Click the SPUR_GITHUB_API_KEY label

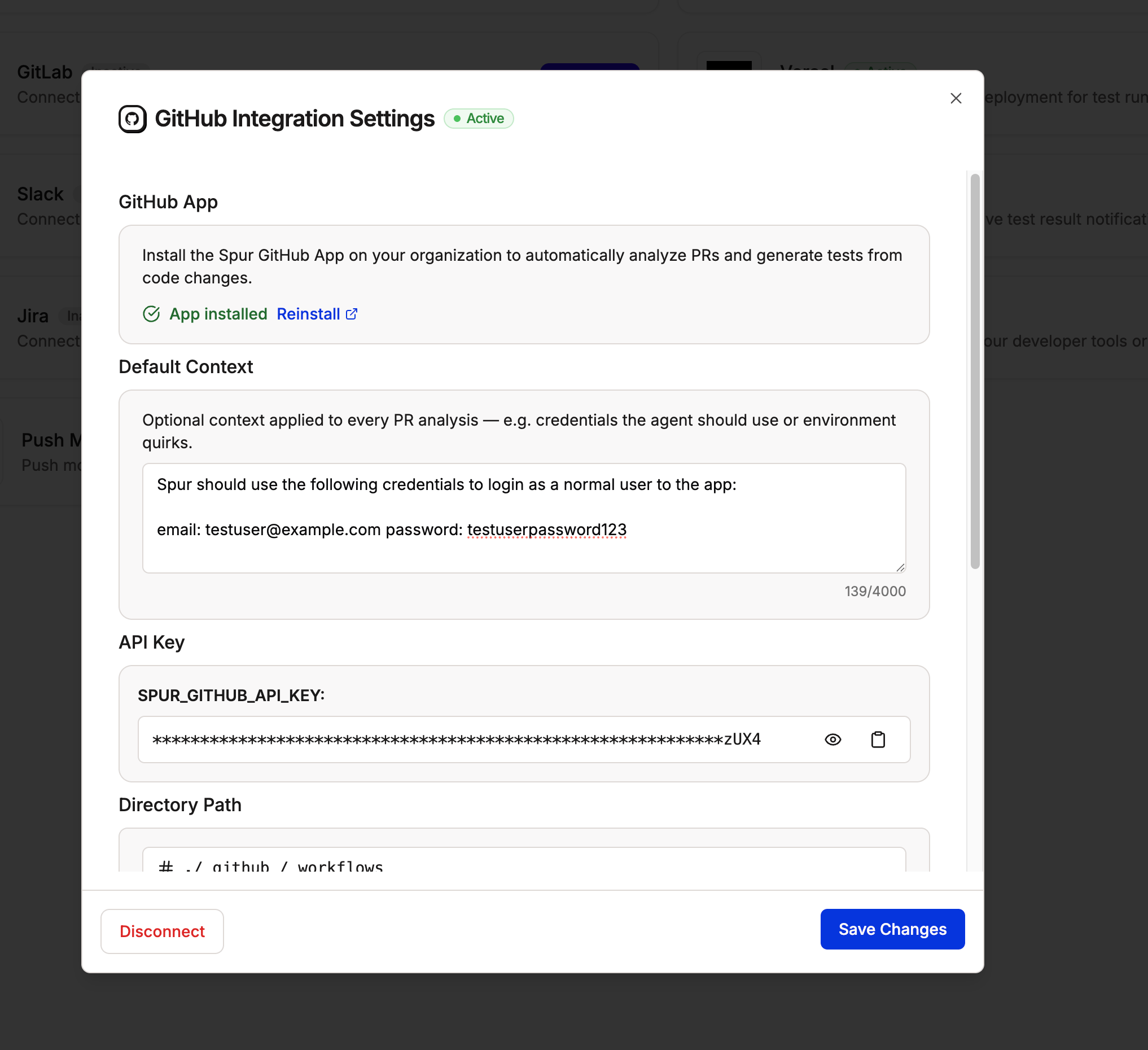[x=231, y=695]
